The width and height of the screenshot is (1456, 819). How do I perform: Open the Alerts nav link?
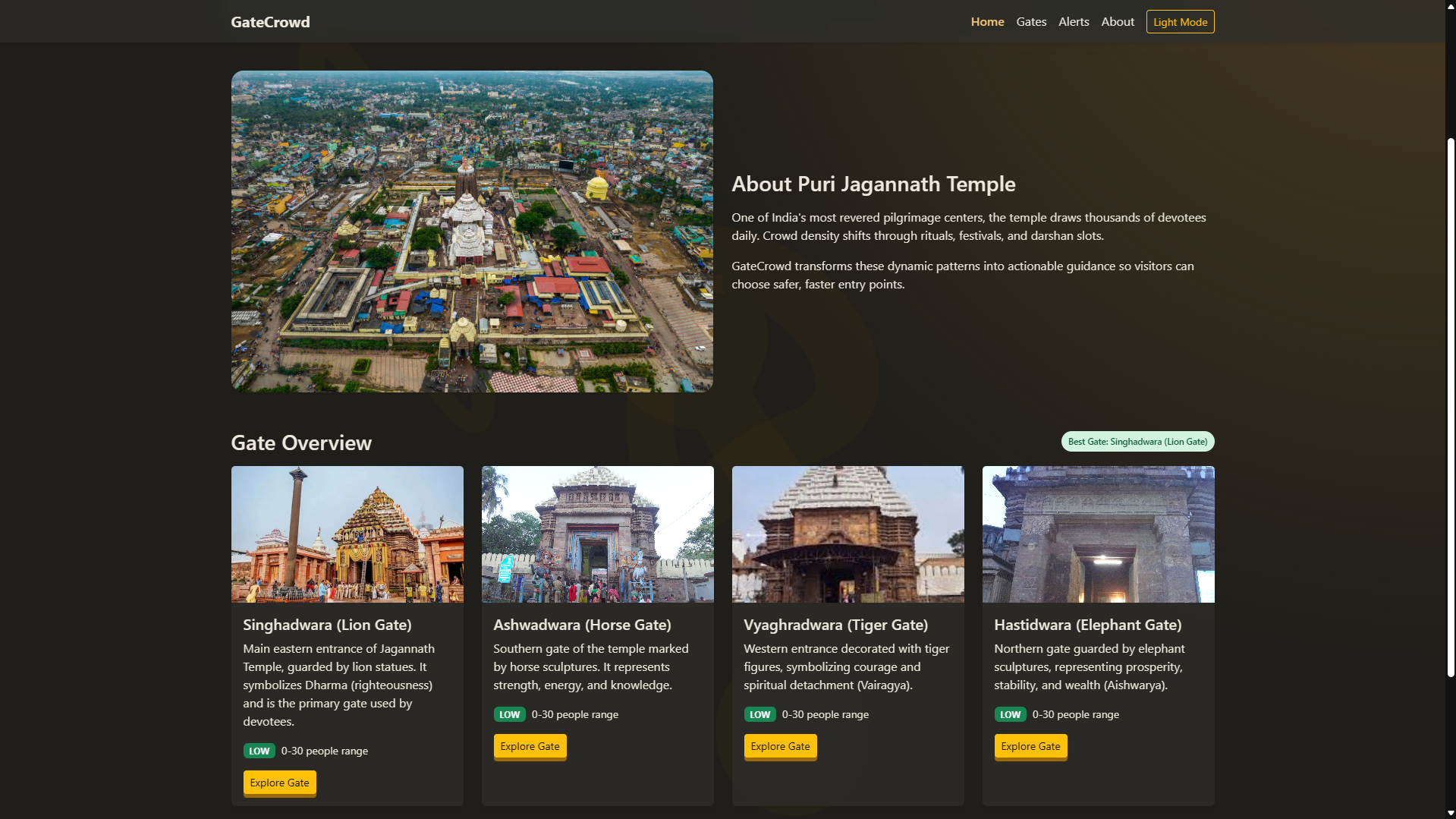(x=1074, y=22)
